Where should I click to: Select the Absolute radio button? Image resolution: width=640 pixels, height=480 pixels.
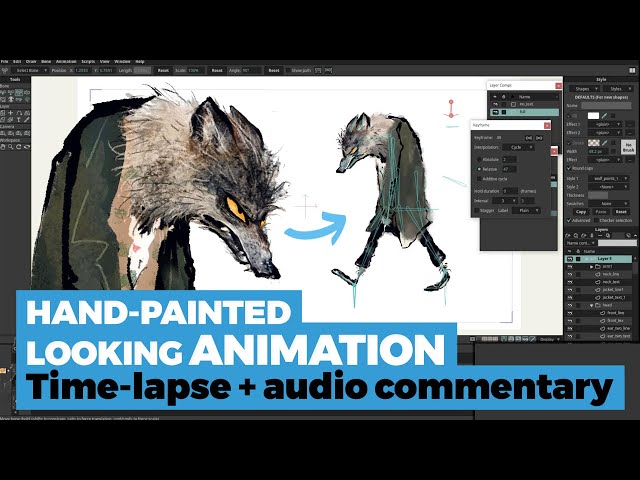(479, 160)
